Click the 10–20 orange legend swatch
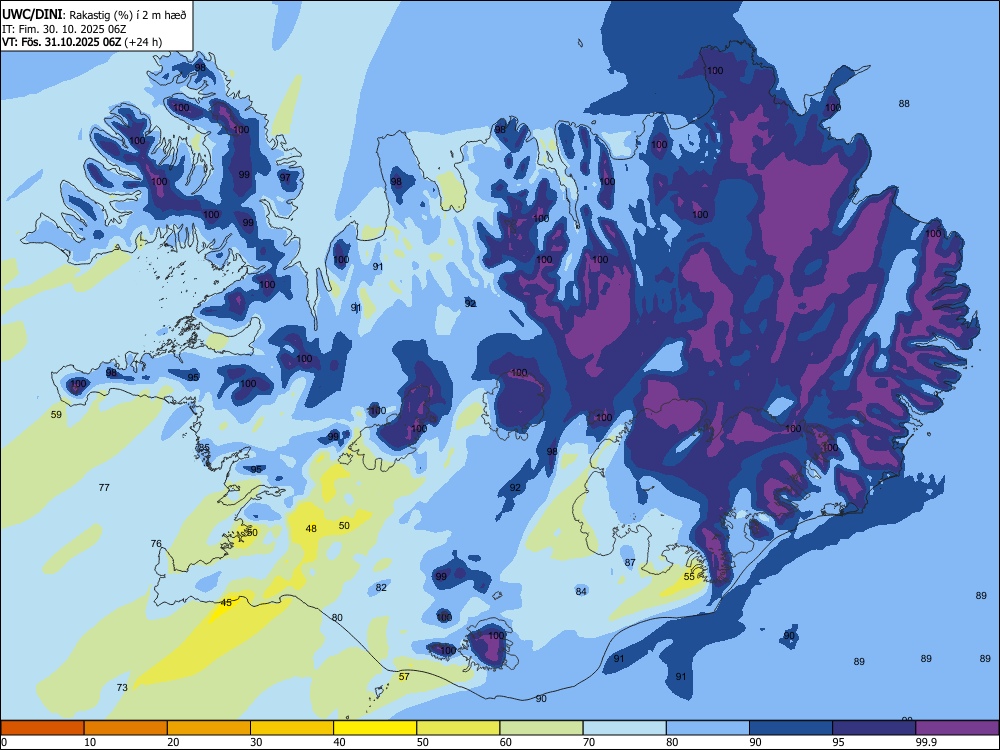The image size is (1000, 750). click(x=126, y=728)
